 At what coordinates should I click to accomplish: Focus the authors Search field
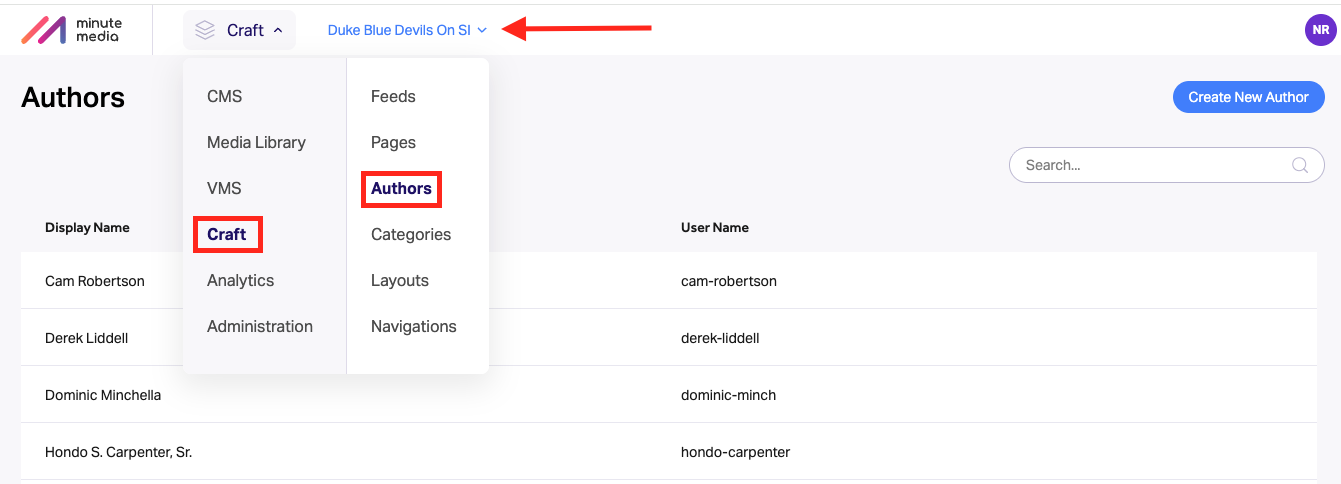tap(1167, 165)
